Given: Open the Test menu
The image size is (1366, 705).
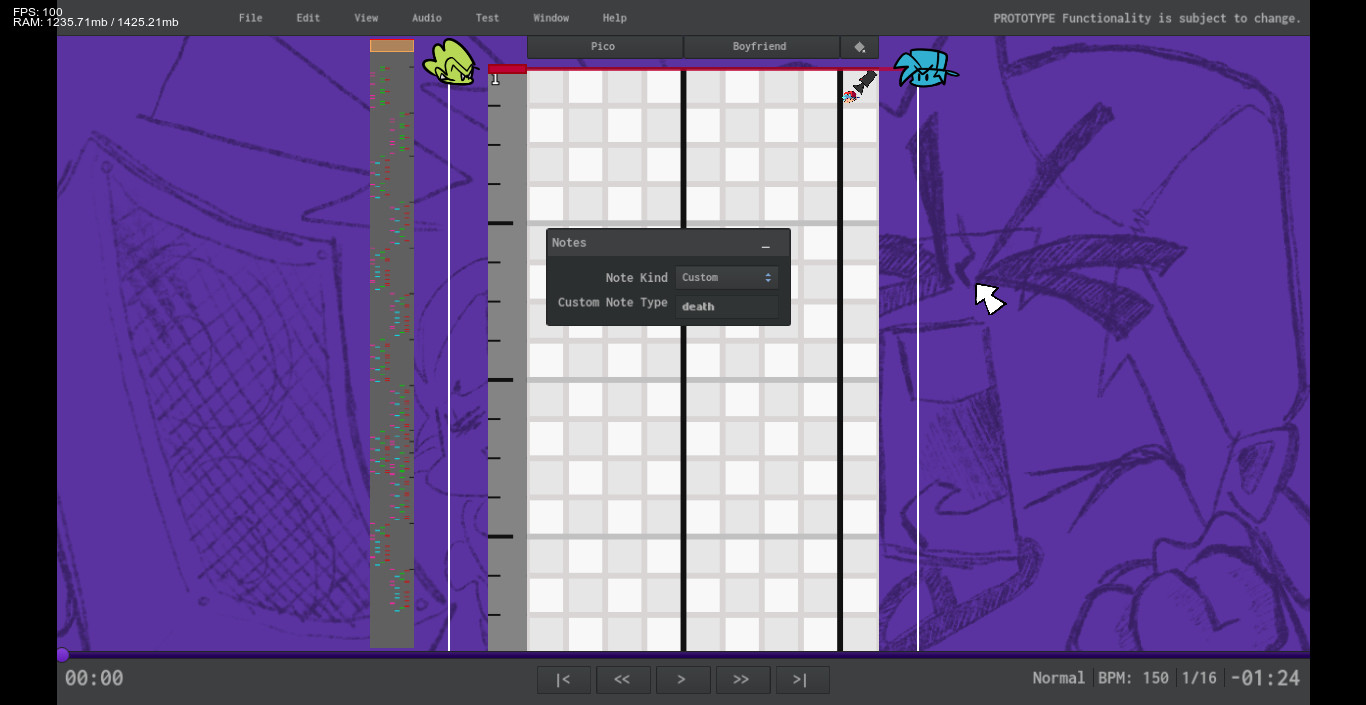Looking at the screenshot, I should tap(487, 17).
